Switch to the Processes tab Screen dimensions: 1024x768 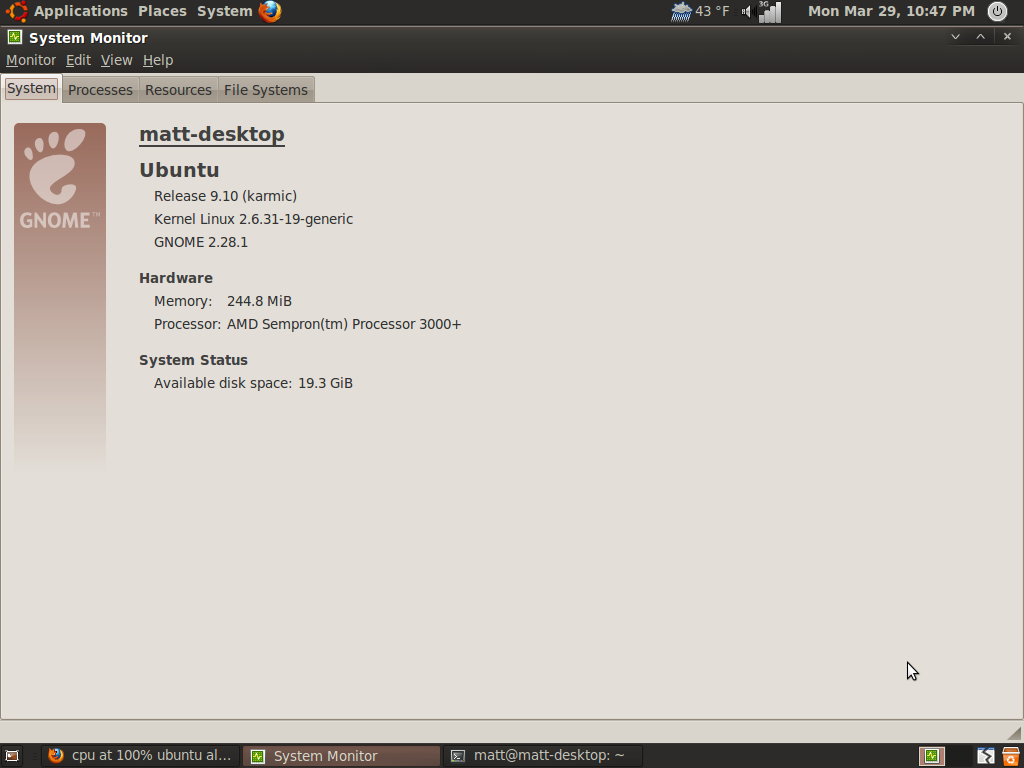(x=100, y=89)
